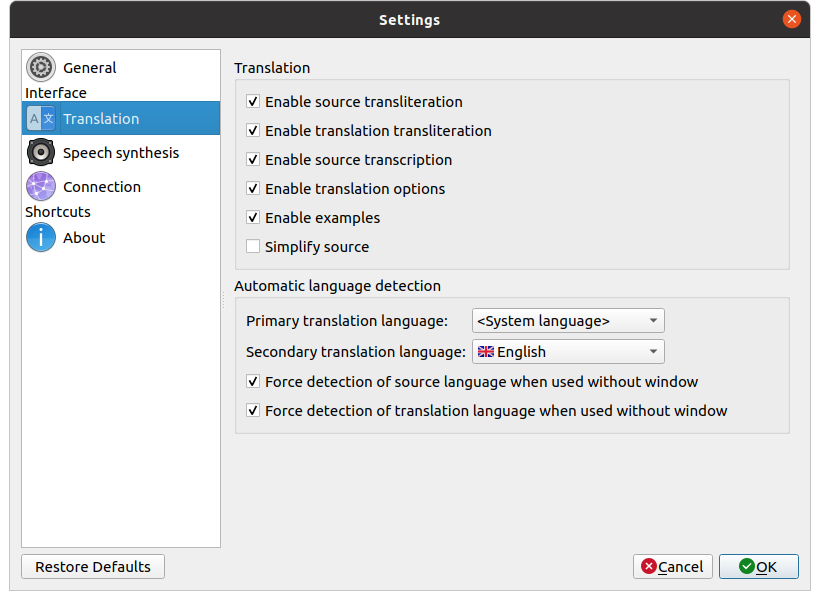This screenshot has width=820, height=600.
Task: Toggle Enable source transcription
Action: tap(254, 160)
